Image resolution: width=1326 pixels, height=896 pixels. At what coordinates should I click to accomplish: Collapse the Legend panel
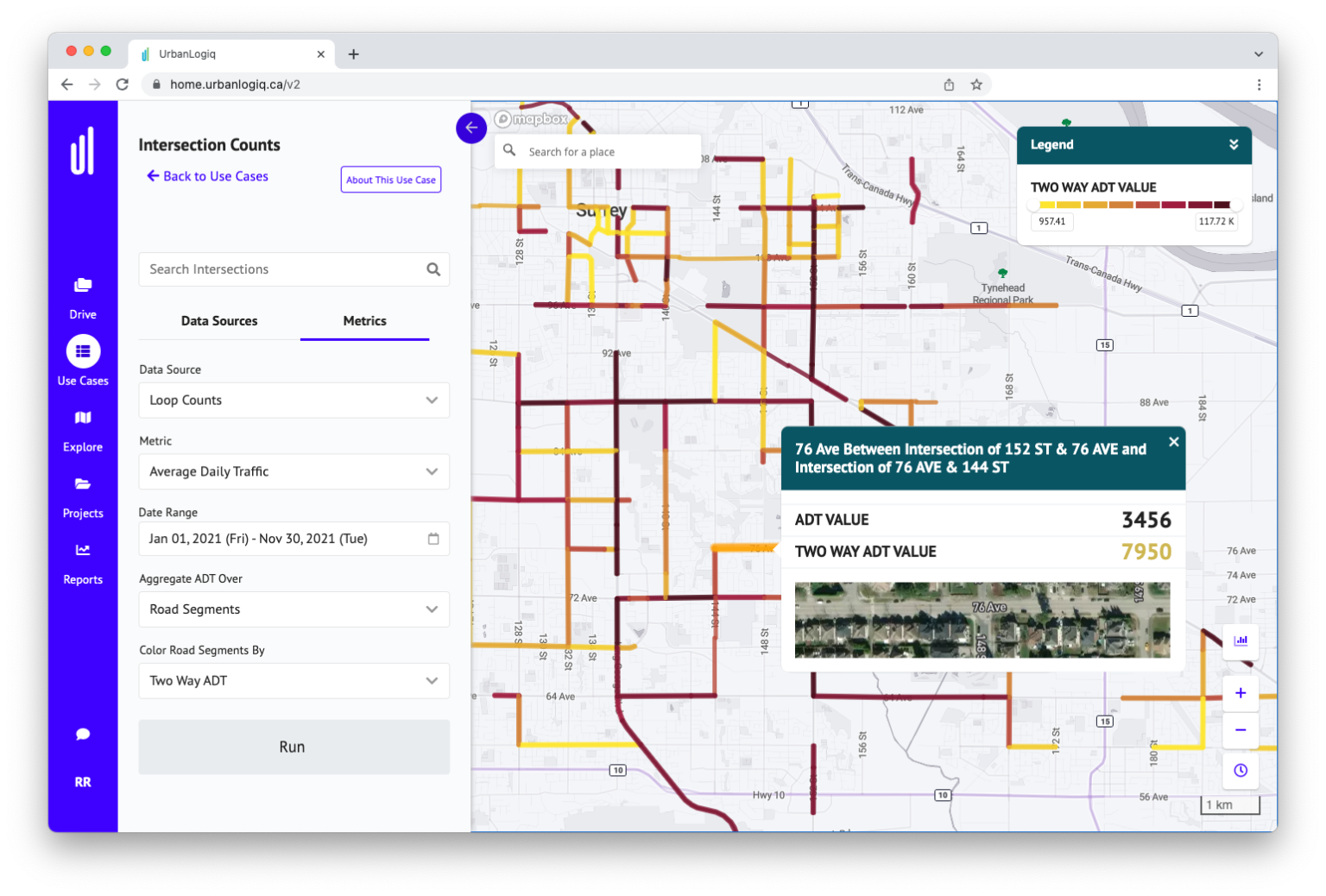1234,145
